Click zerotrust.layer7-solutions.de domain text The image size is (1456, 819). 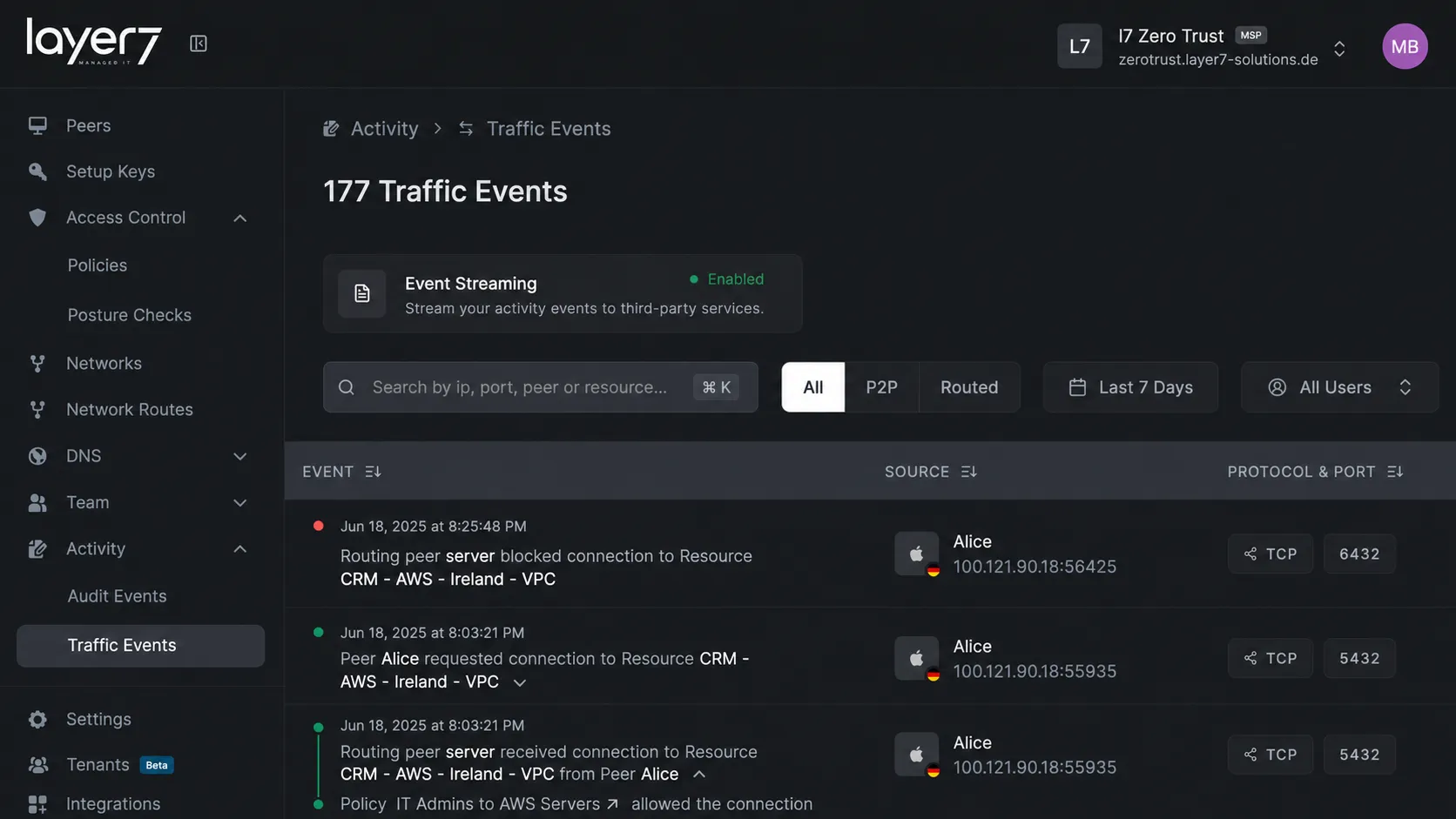pos(1218,60)
